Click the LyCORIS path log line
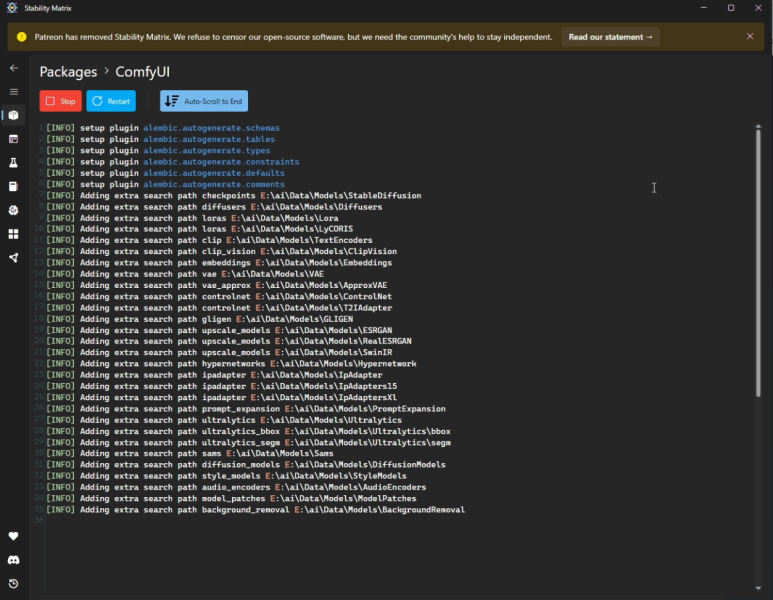The height and width of the screenshot is (600, 773). coord(200,229)
